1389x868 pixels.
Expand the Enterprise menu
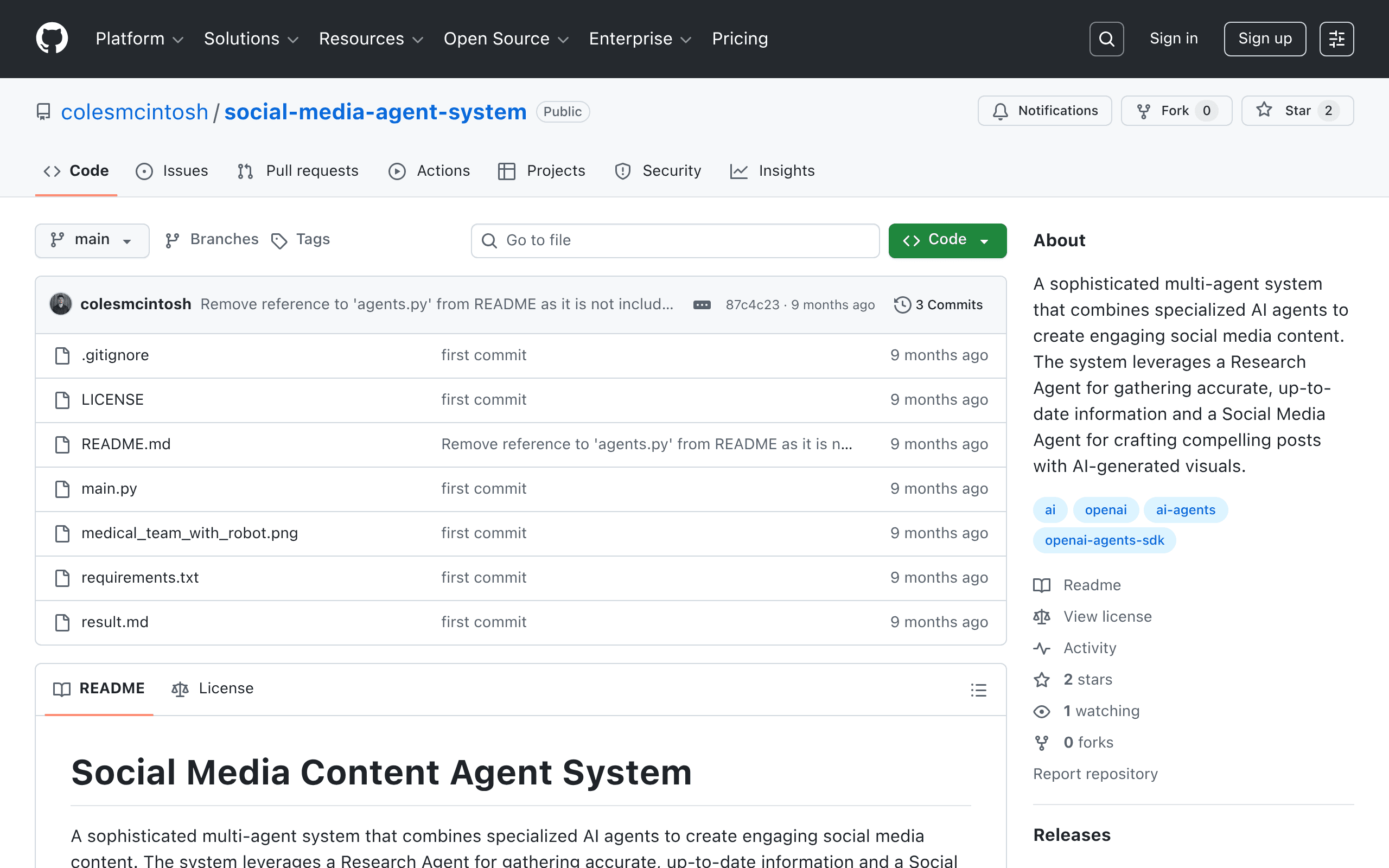[x=640, y=39]
